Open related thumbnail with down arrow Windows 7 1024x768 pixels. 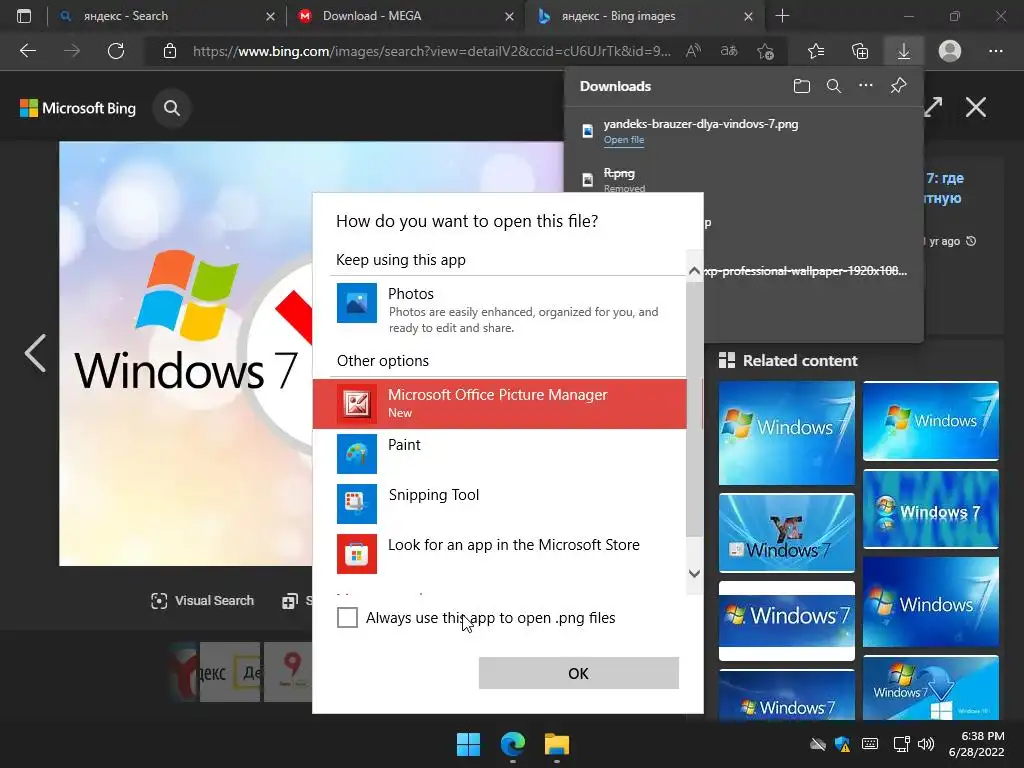click(x=931, y=688)
